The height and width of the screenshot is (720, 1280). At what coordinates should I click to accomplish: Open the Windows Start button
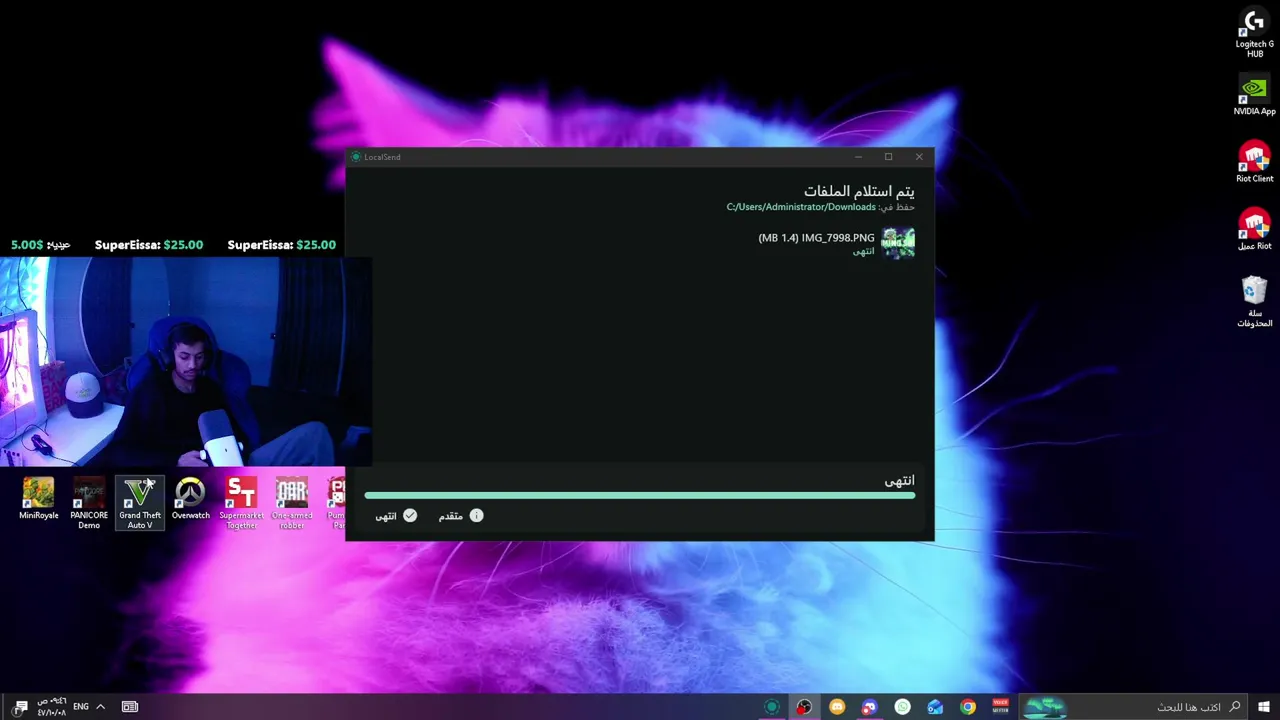tap(1264, 707)
